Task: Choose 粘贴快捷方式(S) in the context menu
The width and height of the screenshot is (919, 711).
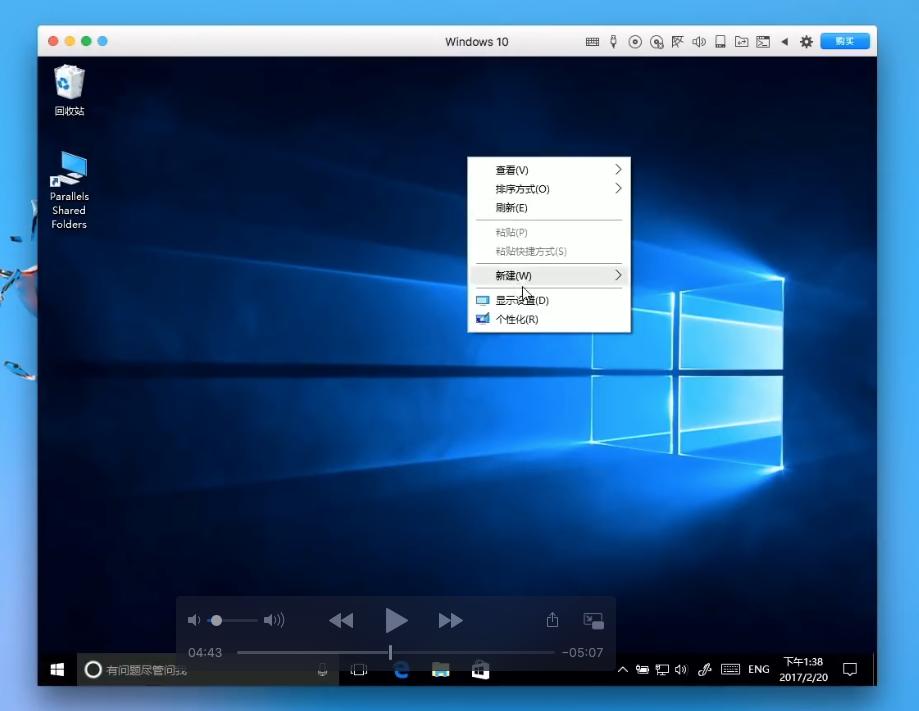Action: (x=549, y=251)
